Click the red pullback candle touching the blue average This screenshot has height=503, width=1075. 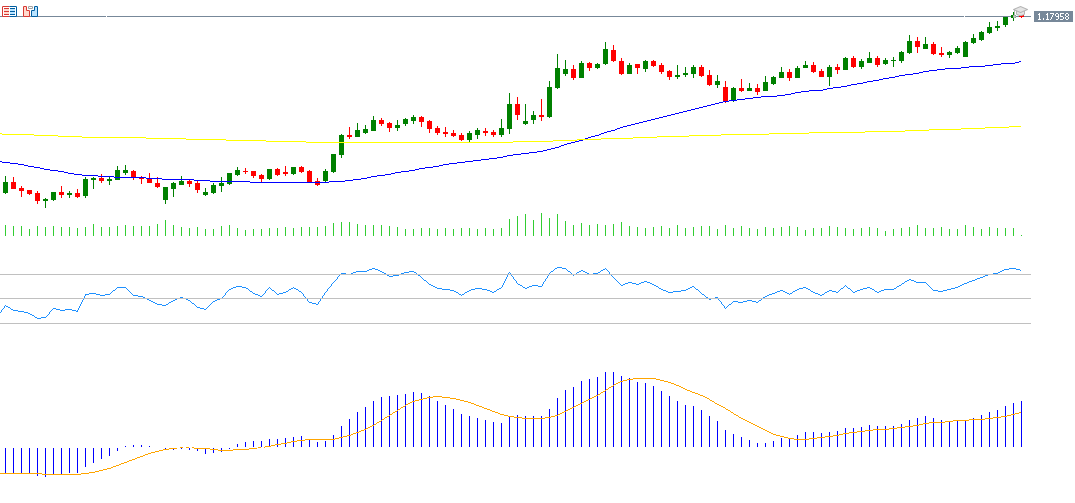pos(725,94)
